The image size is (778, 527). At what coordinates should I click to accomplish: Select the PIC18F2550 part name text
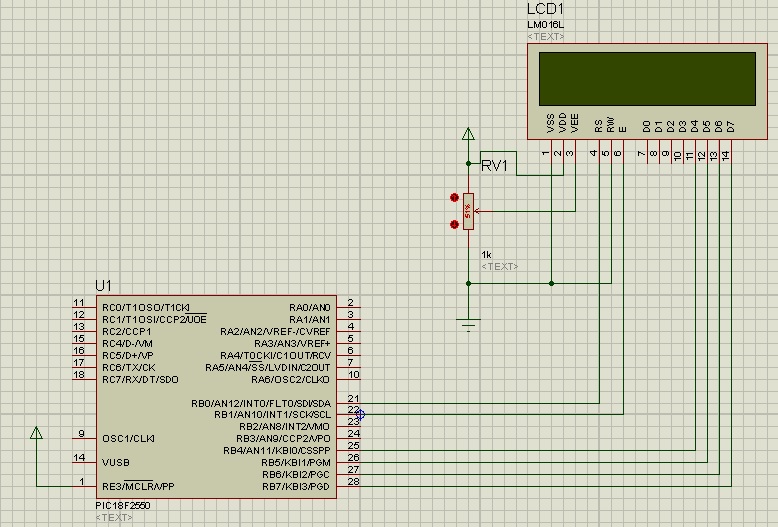point(123,506)
